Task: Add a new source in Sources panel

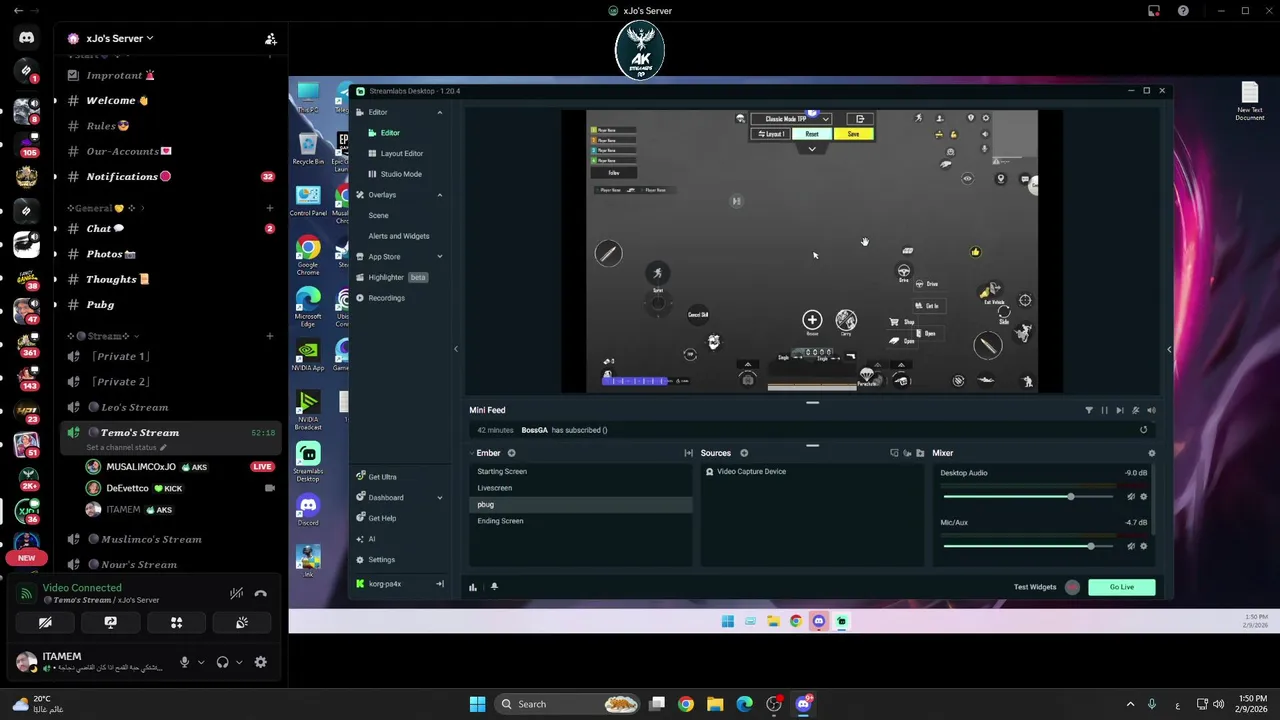Action: [744, 453]
